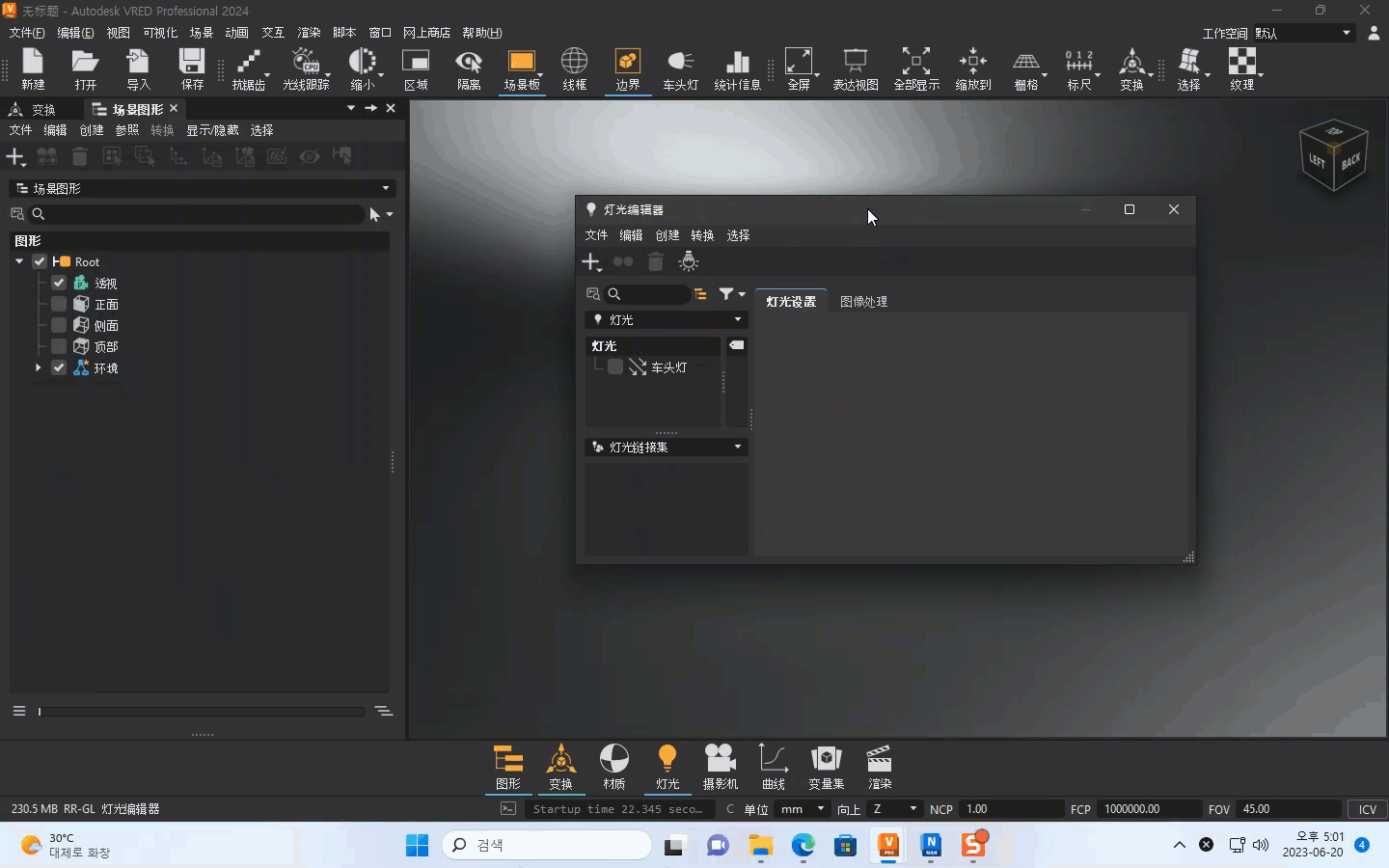Click the NCP value field
1389x868 pixels.
click(1011, 809)
